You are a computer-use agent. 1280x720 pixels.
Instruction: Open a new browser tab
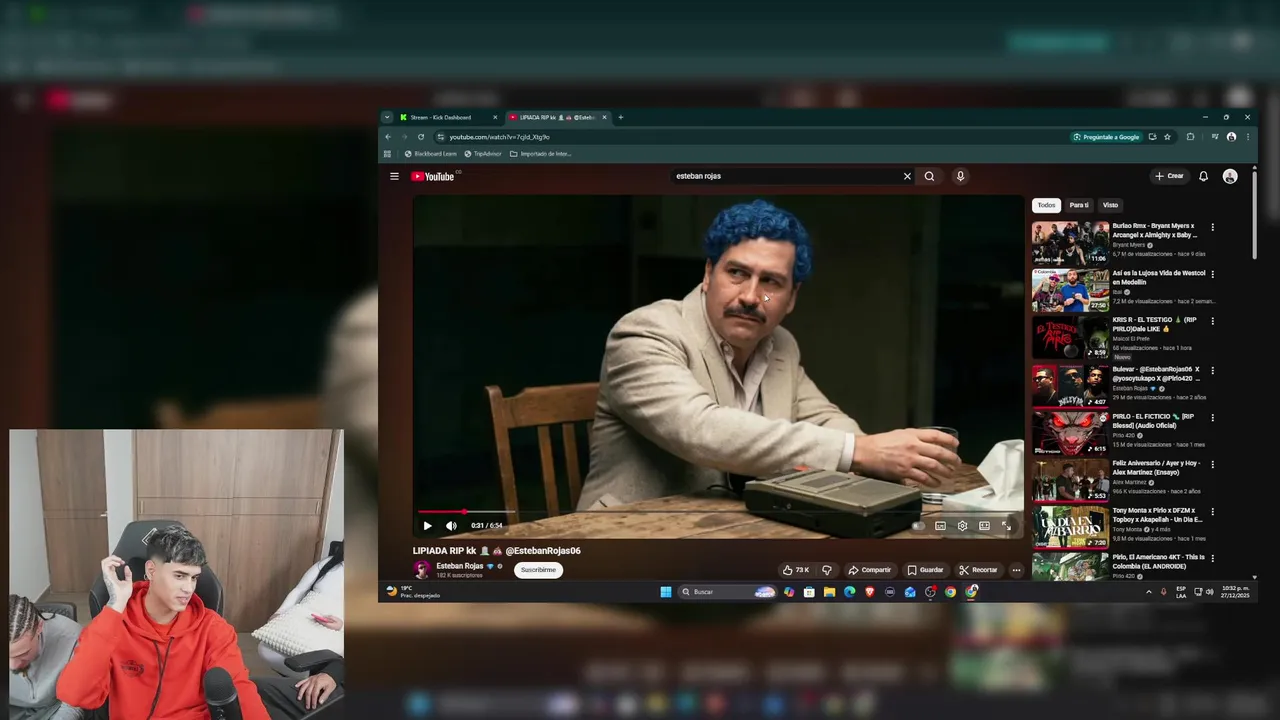[x=620, y=117]
